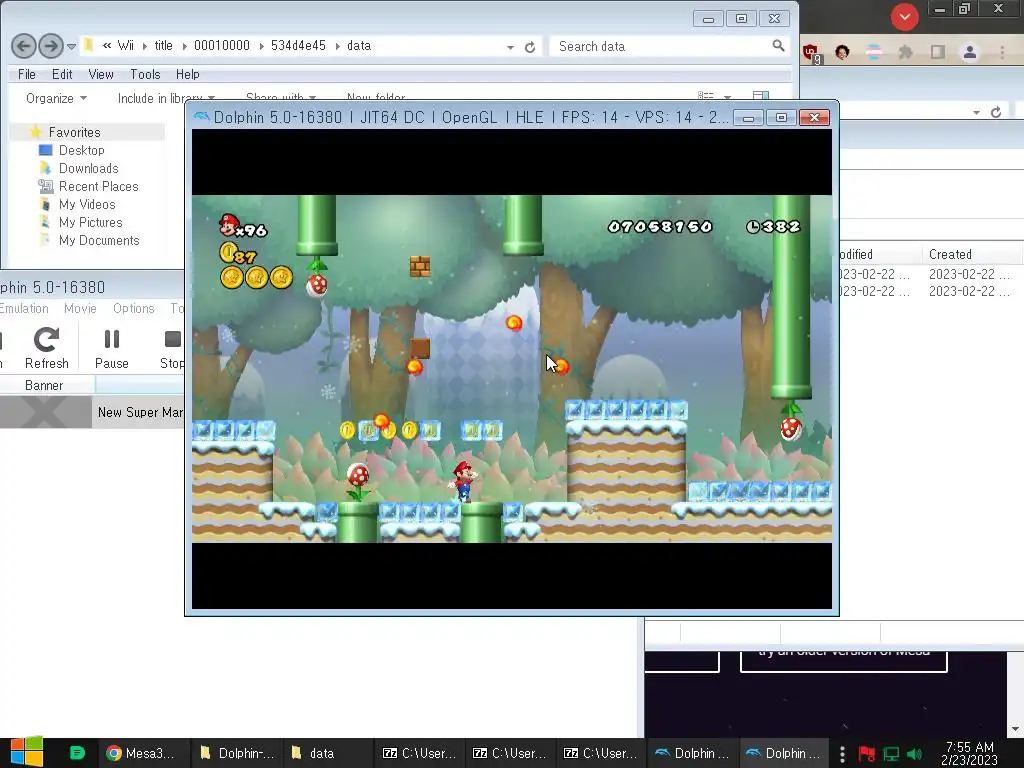Click Refresh in Dolphin toolbar
This screenshot has width=1024, height=768.
click(46, 348)
